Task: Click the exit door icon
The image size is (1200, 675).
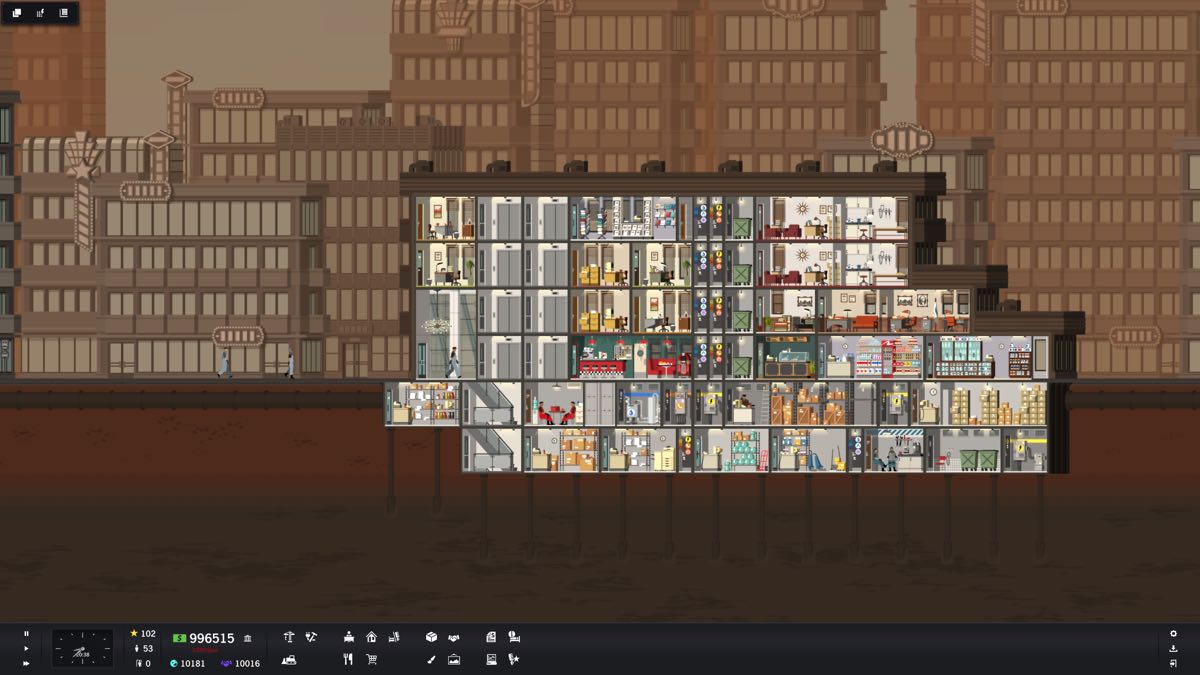Action: pos(1173,663)
